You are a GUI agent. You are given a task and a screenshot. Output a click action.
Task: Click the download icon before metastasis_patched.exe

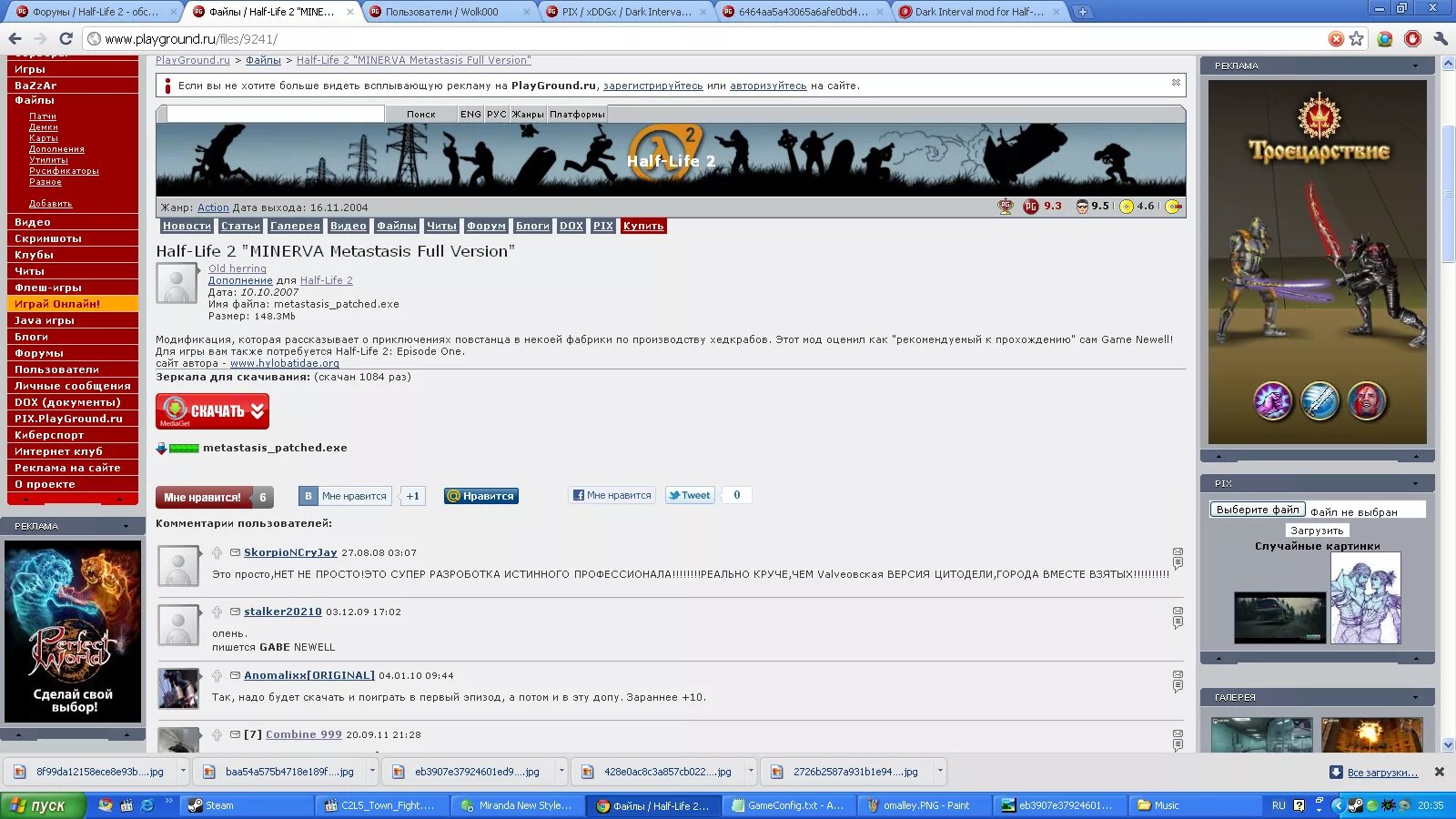tap(161, 448)
